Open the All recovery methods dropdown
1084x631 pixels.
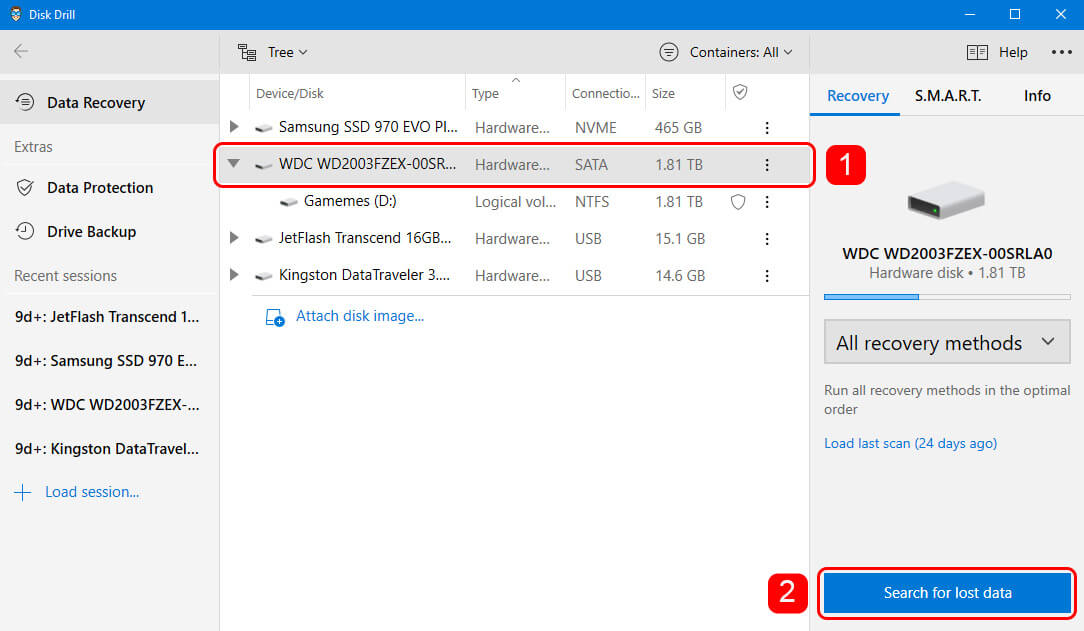946,342
